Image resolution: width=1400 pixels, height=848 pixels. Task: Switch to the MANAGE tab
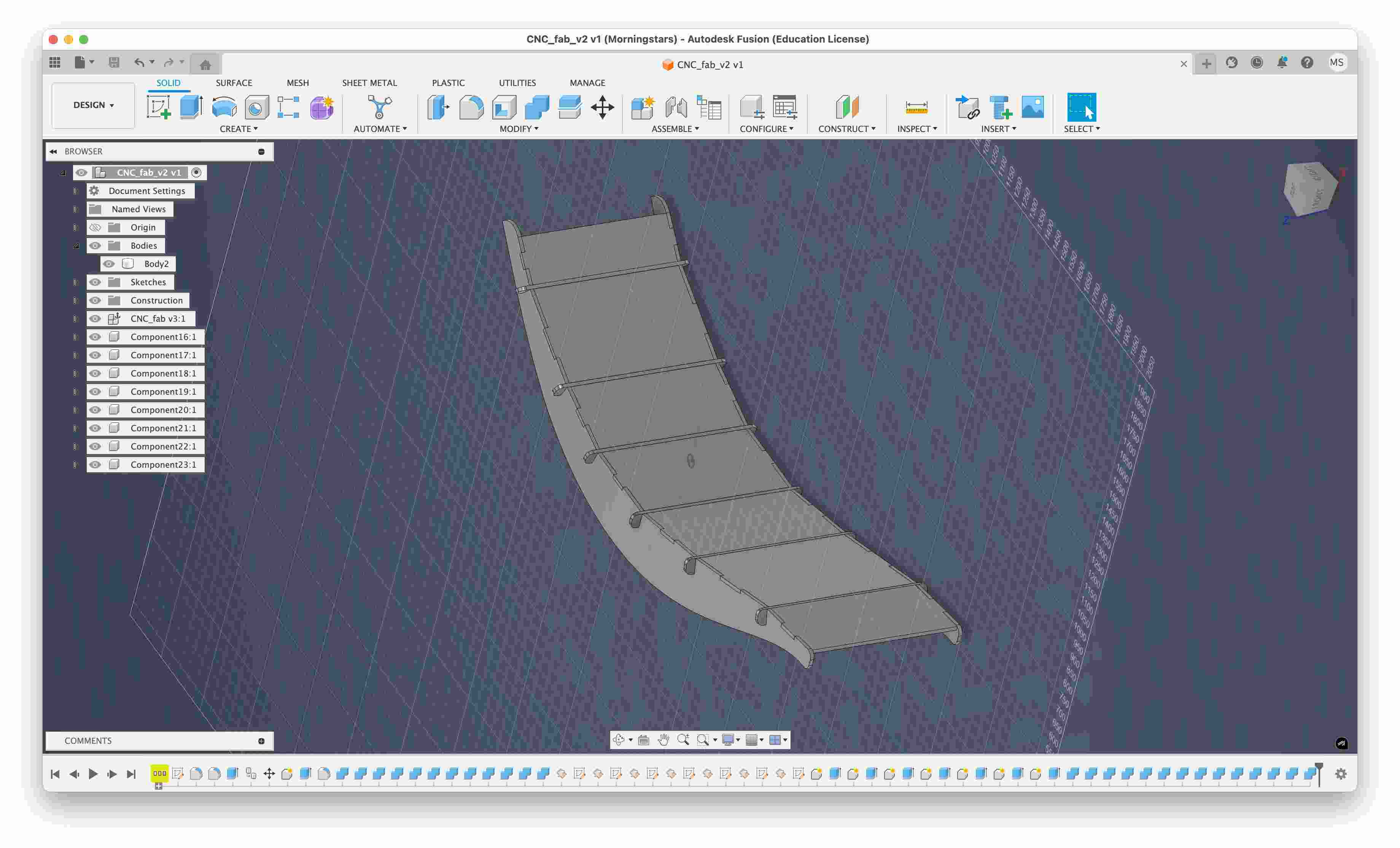(x=587, y=83)
